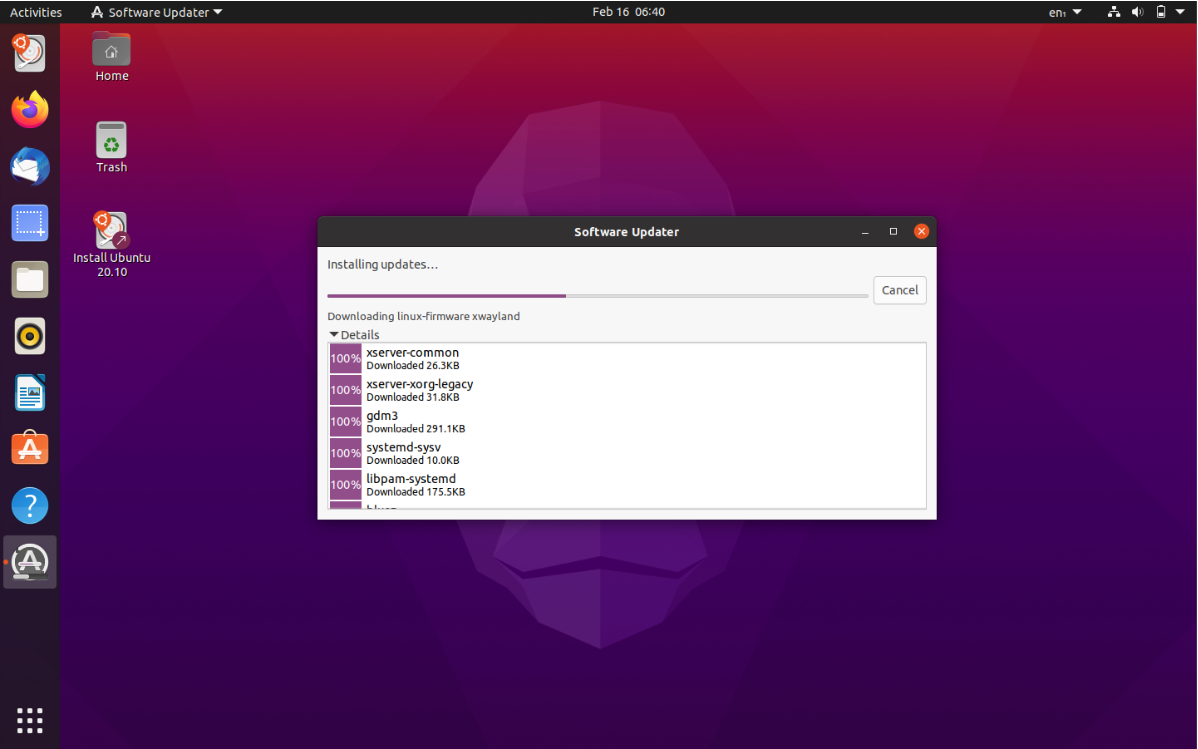Open Activities overview
The image size is (1198, 749).
click(36, 12)
